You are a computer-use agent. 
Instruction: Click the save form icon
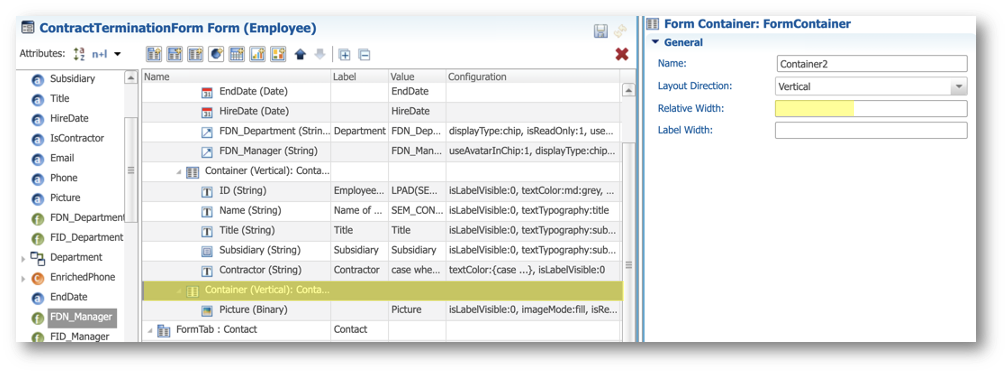600,31
